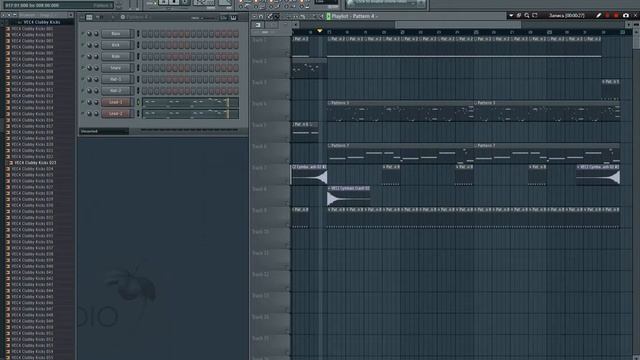Image resolution: width=640 pixels, height=360 pixels.
Task: Select cymbal audio clip on Track 8
Action: tap(349, 196)
